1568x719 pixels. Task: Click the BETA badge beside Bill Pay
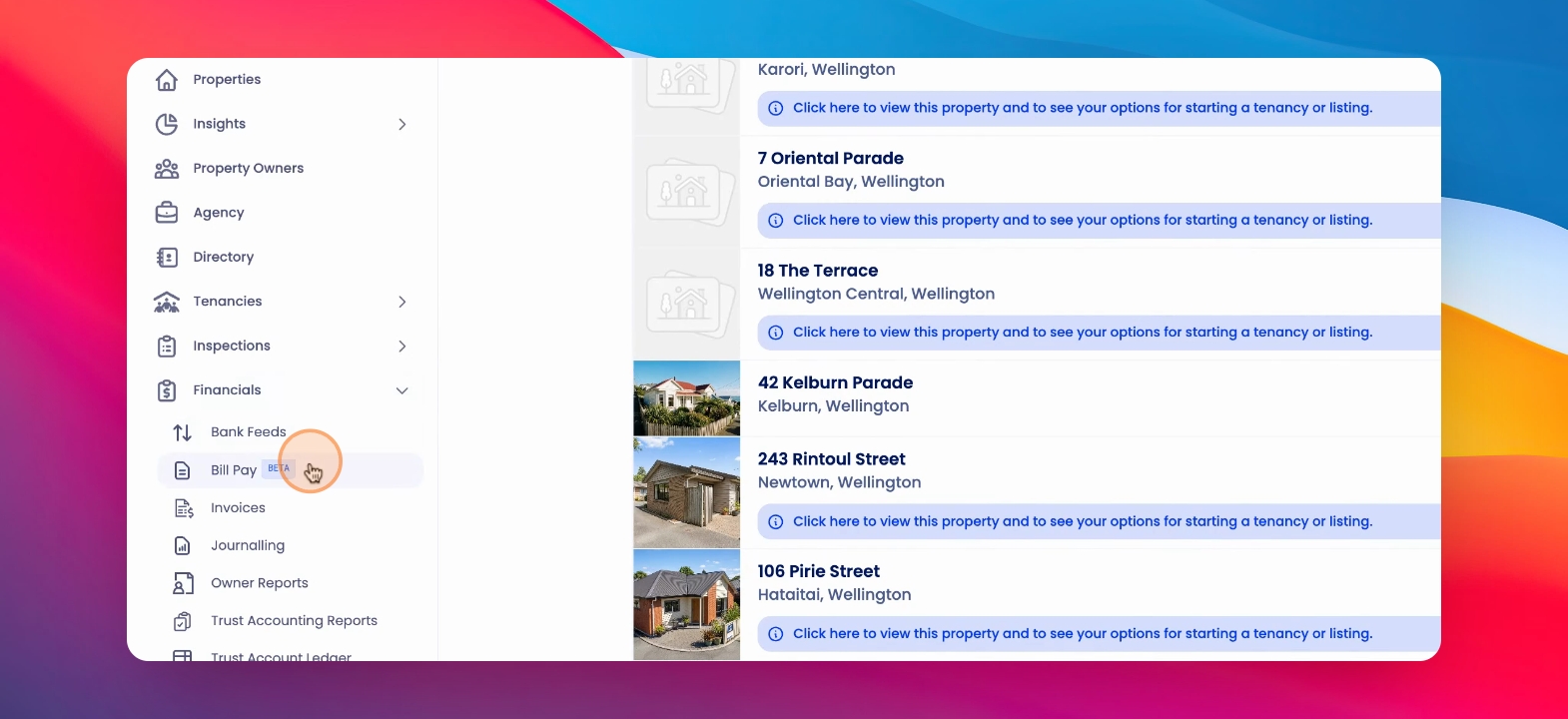[x=279, y=468]
